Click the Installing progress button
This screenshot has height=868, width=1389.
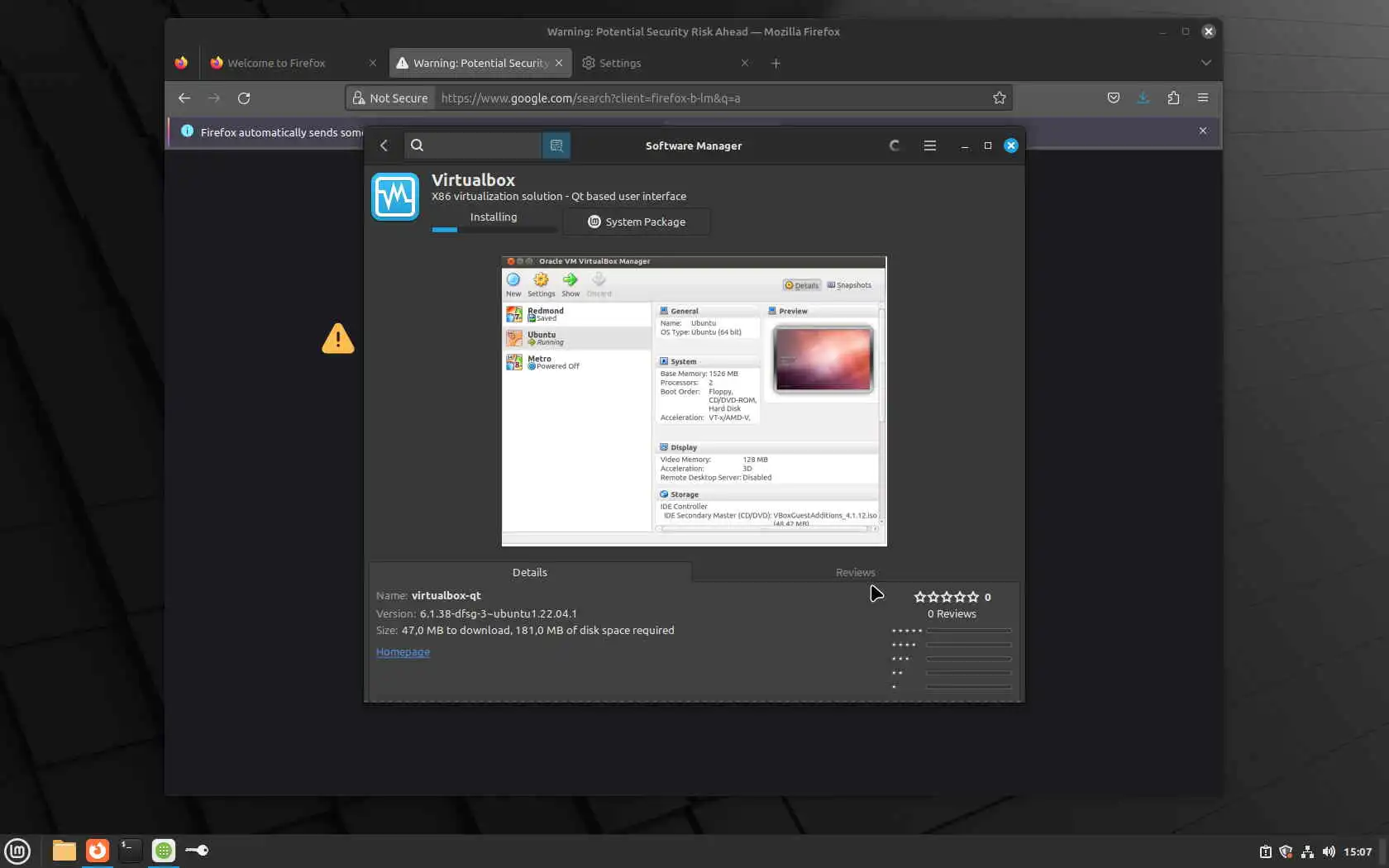(494, 220)
